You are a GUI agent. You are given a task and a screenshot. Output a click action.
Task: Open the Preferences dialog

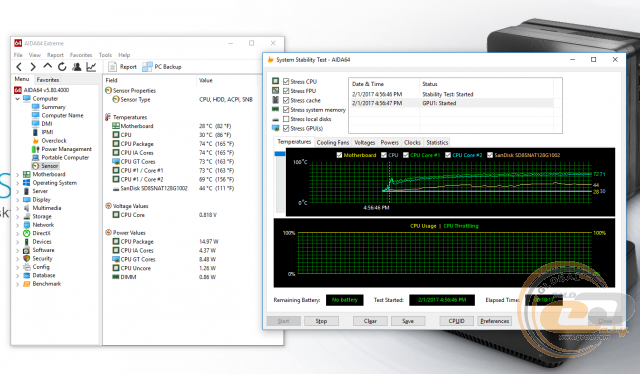coord(495,321)
